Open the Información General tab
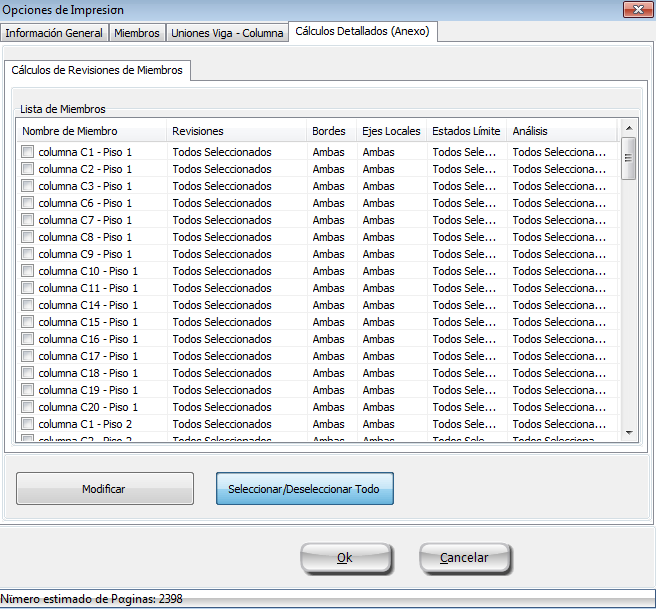 click(54, 33)
